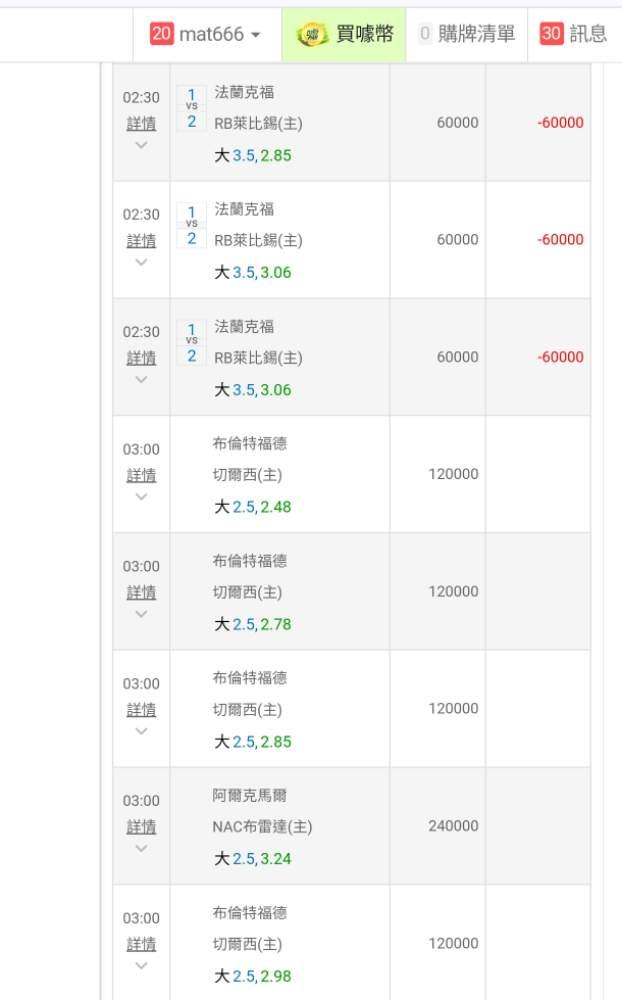Expand the chevron under the 大2.5, 2.48 row
Viewport: 622px width, 1000px height.
point(142,497)
